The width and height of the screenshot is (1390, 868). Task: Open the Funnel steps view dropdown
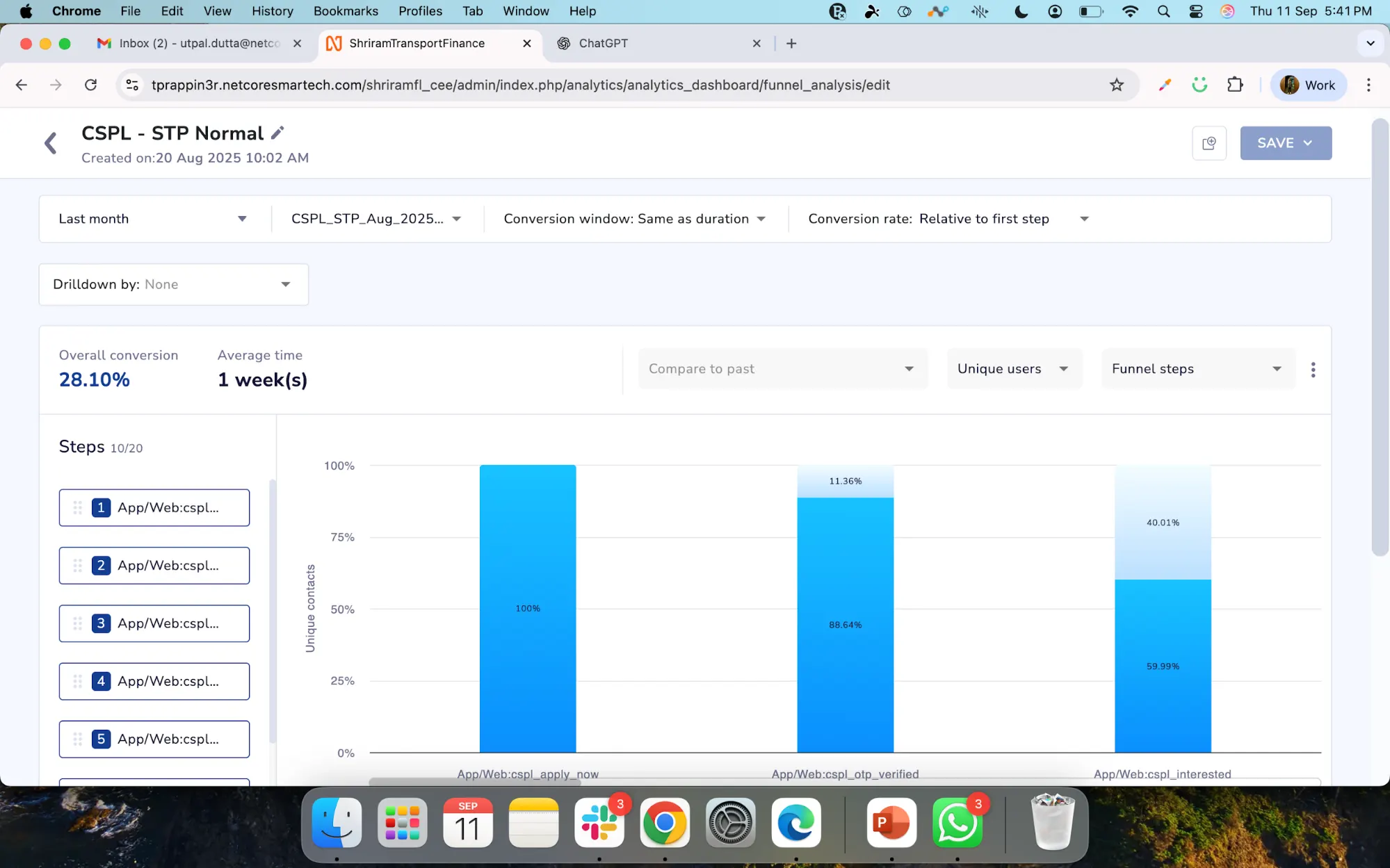(x=1197, y=369)
